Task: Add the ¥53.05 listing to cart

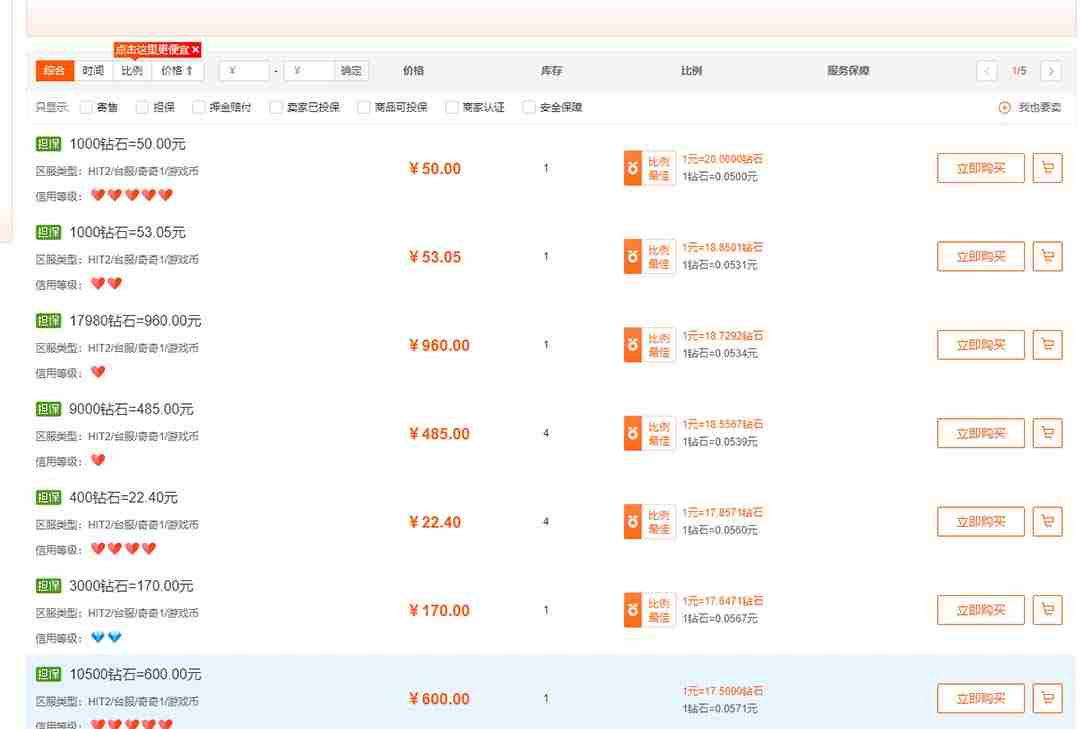Action: [x=1047, y=256]
